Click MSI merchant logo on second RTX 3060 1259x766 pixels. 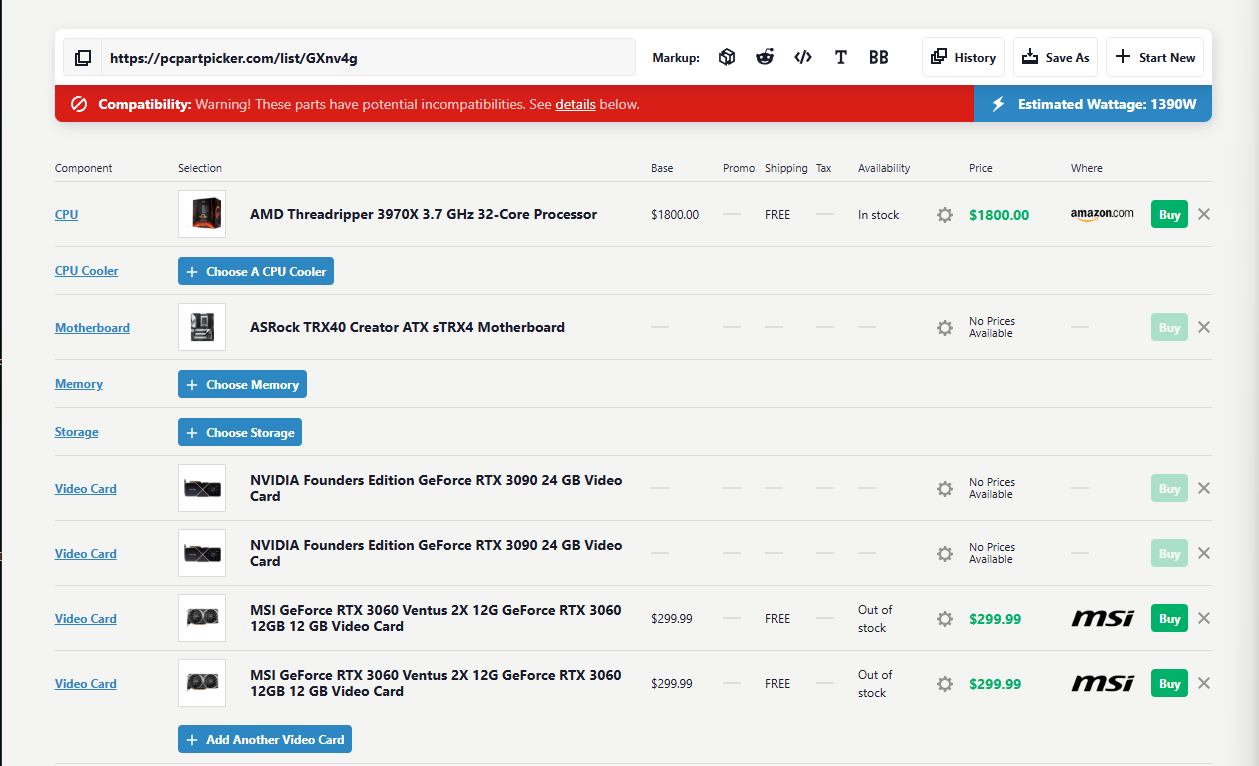click(1102, 684)
